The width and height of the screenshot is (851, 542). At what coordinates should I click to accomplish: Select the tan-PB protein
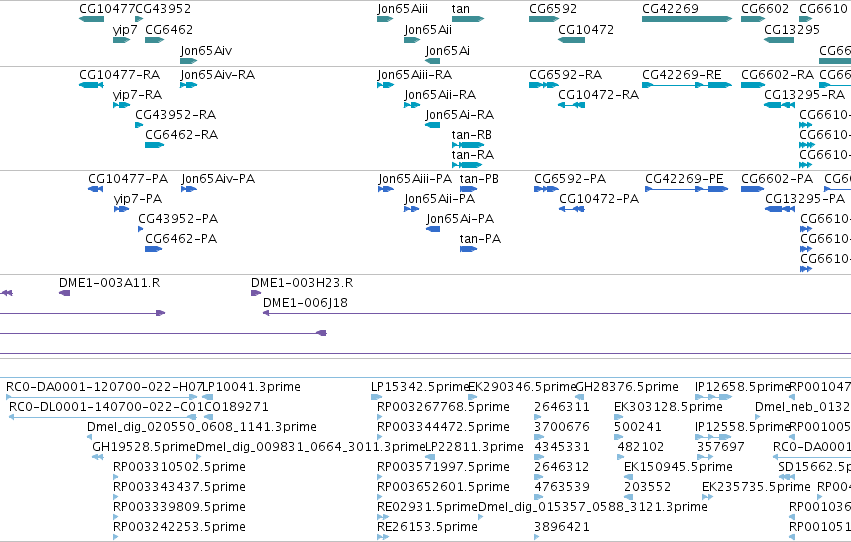coord(468,189)
